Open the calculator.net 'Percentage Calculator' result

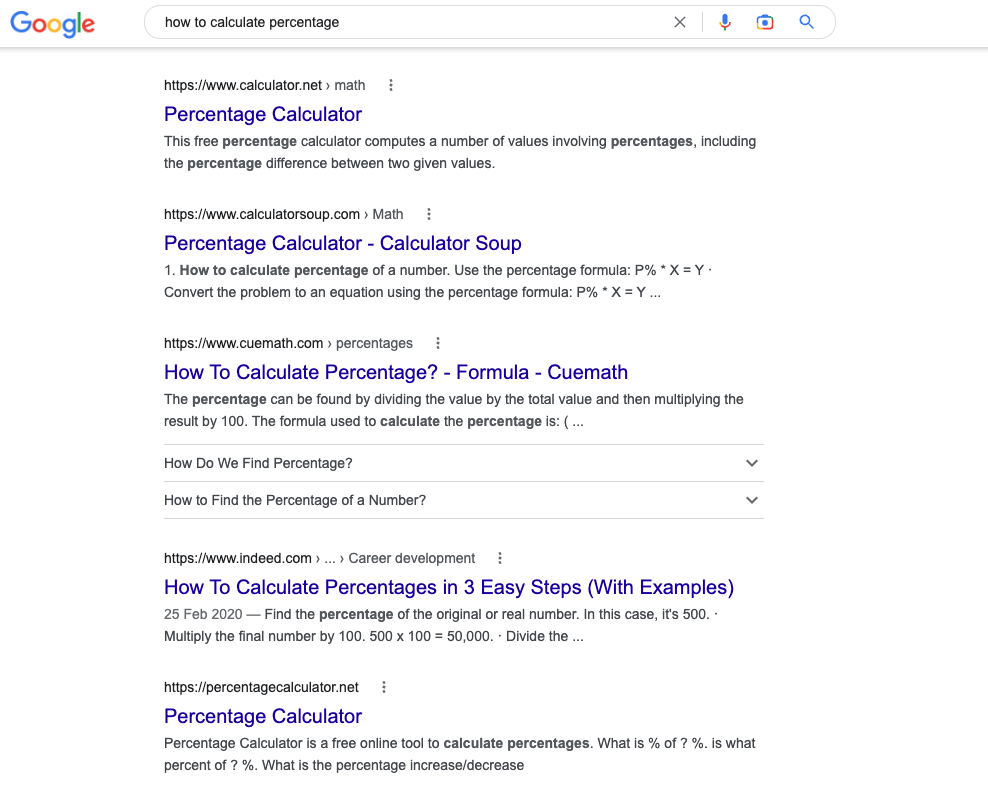tap(263, 114)
